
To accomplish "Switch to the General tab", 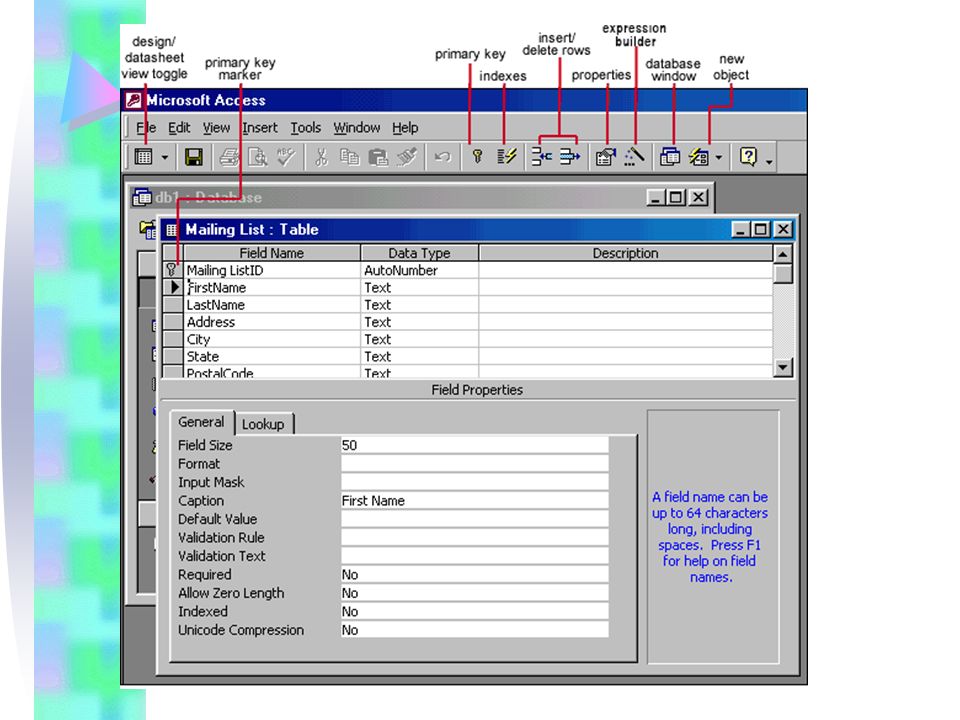I will click(x=201, y=422).
